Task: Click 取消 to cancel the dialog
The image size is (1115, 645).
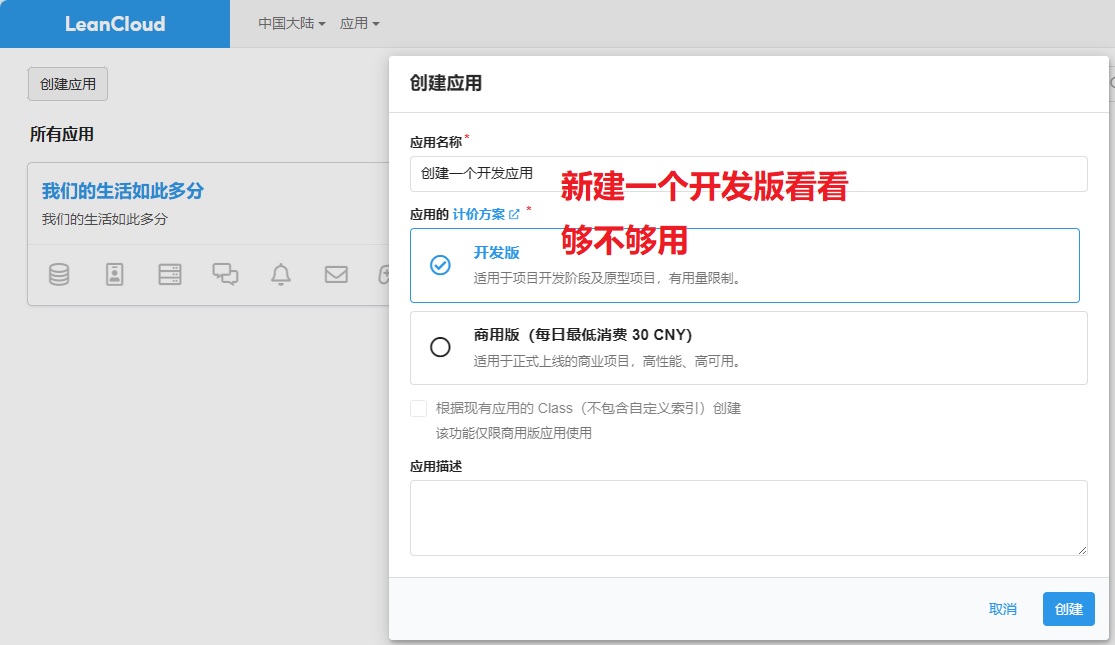Action: 1002,609
